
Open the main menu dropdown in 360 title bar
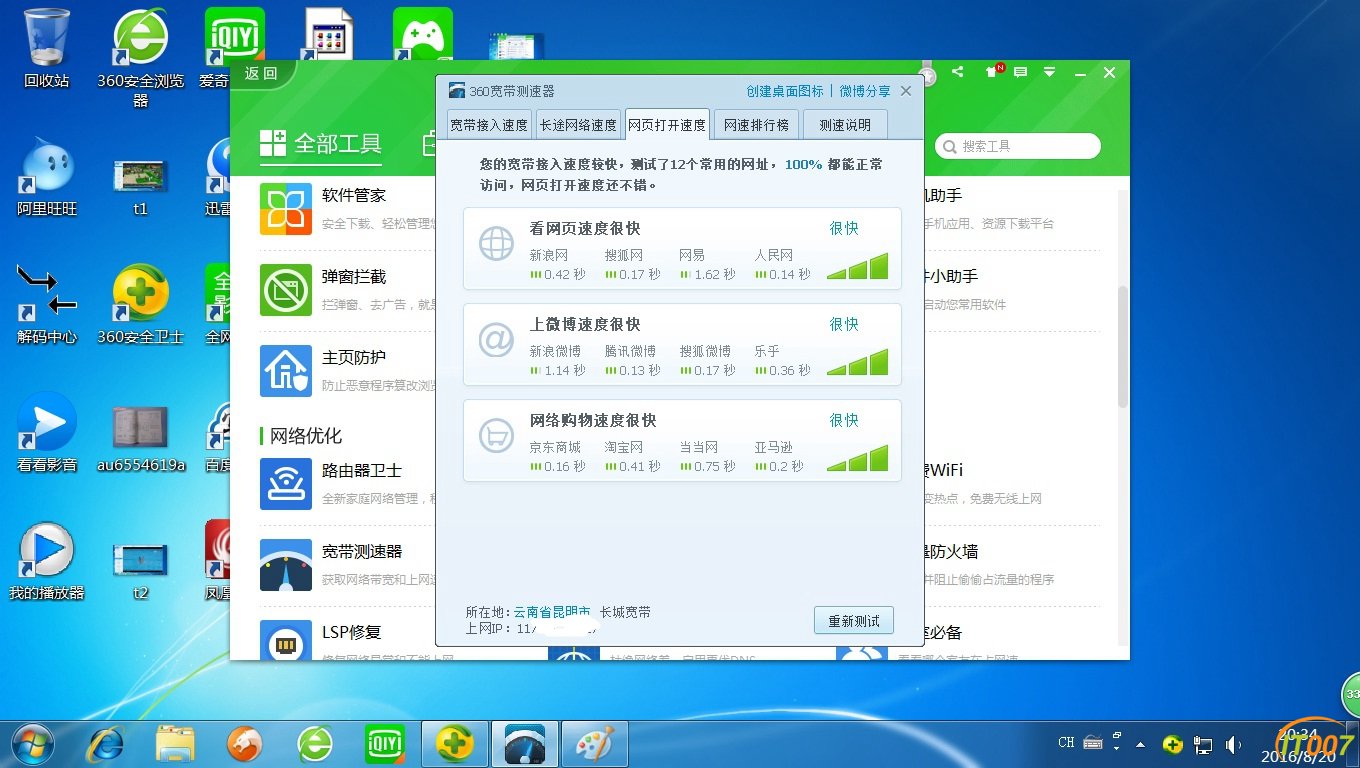[1049, 72]
